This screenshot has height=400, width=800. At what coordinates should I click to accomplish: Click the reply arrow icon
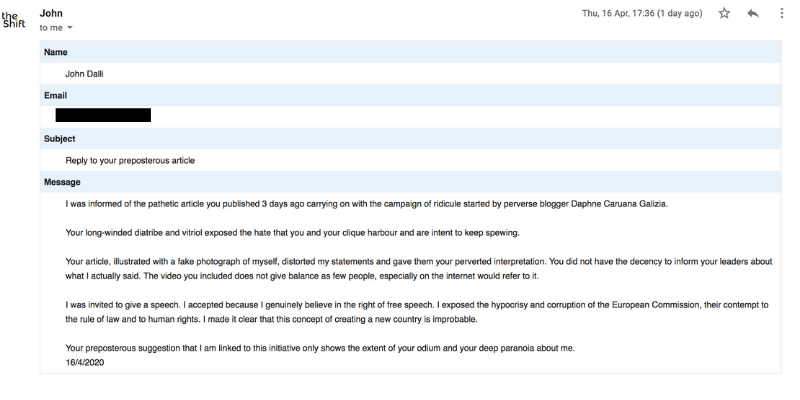(752, 14)
